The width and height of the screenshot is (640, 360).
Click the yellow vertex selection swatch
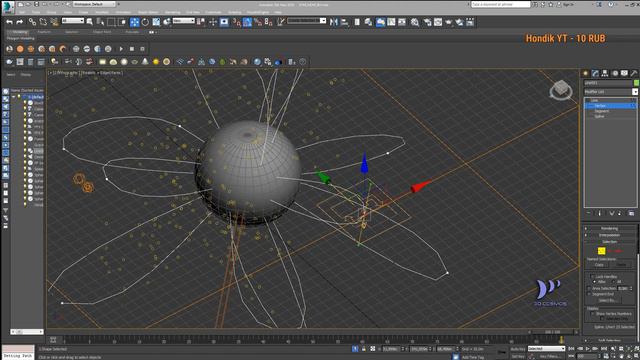(x=601, y=251)
